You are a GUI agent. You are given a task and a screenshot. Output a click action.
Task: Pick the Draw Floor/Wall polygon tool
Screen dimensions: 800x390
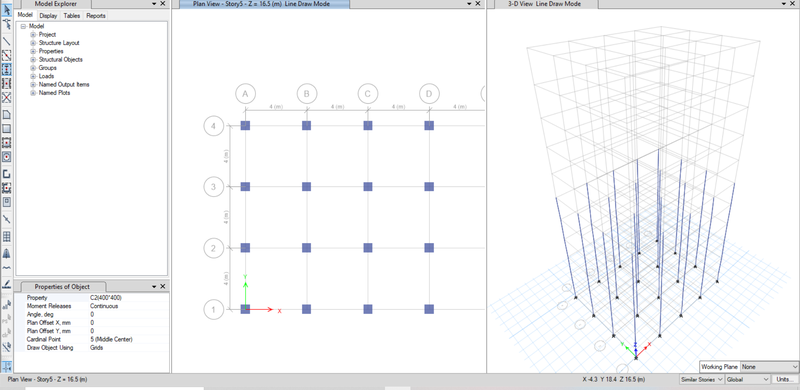(7, 114)
